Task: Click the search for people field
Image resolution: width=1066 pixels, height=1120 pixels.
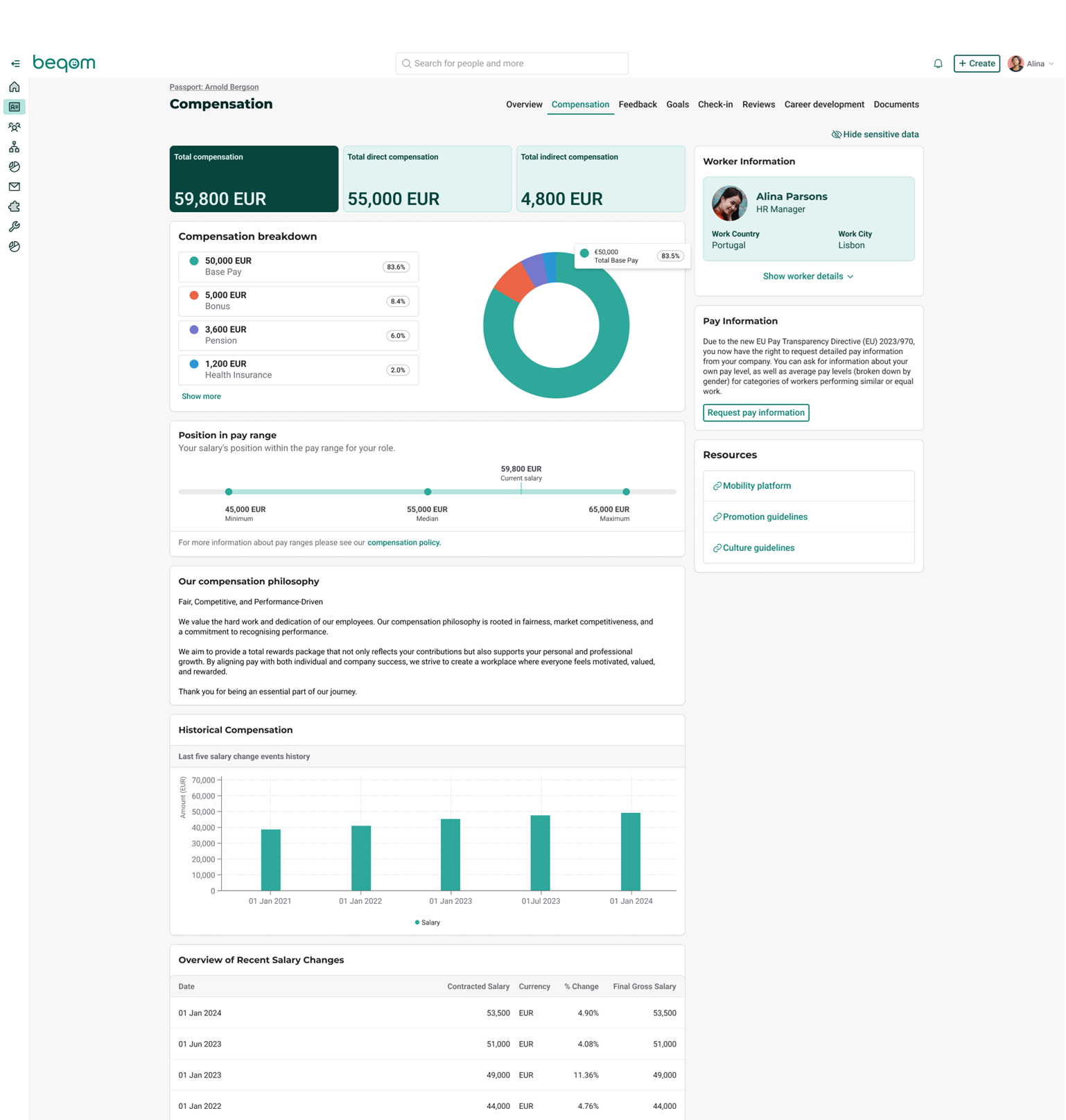Action: pyautogui.click(x=512, y=64)
